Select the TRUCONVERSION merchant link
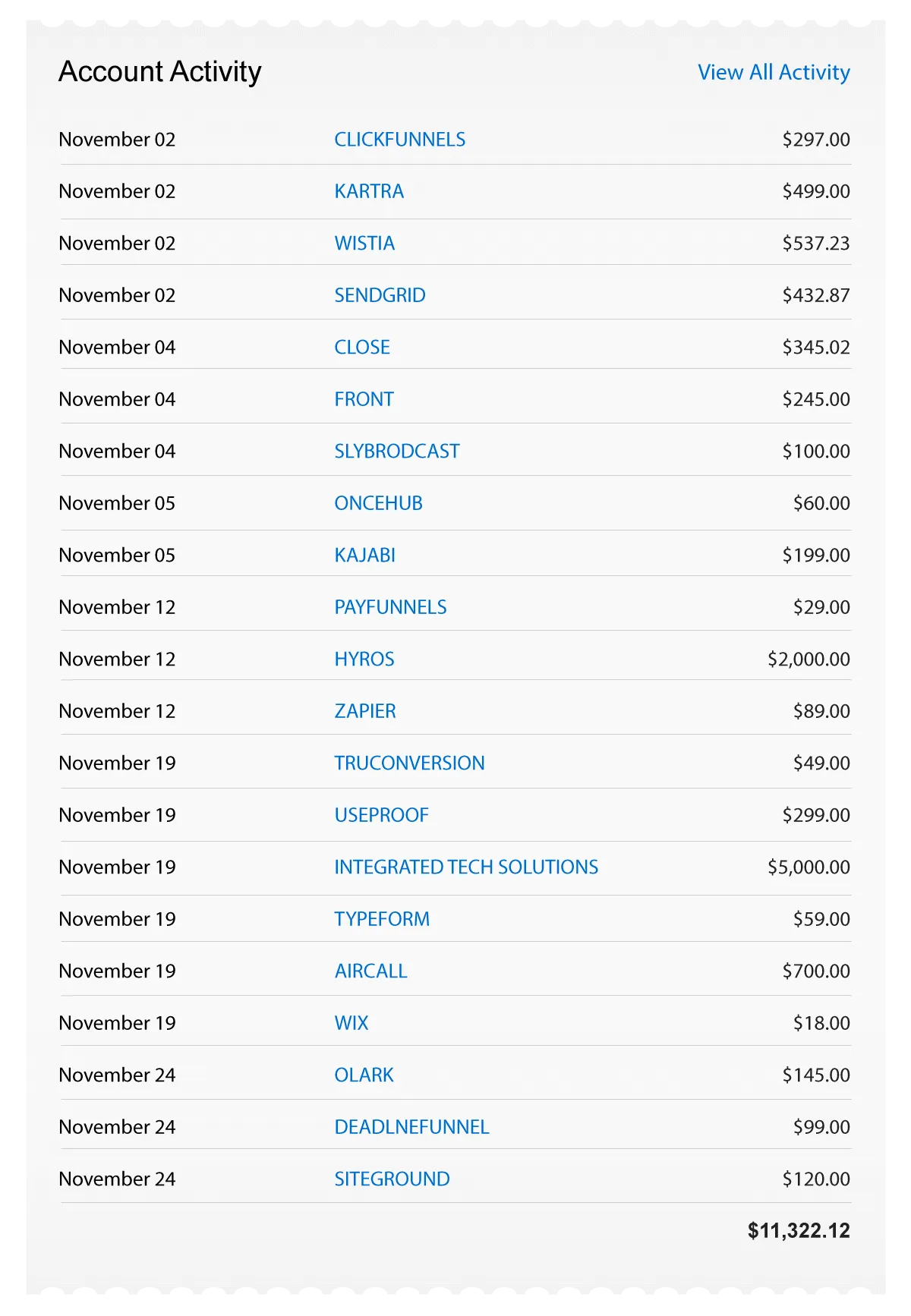 (x=409, y=763)
